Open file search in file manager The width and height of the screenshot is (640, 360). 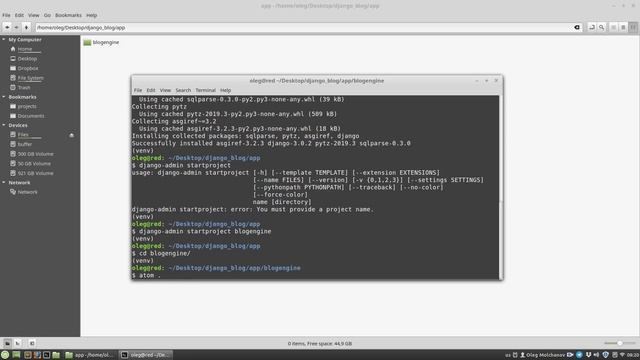[x=602, y=27]
